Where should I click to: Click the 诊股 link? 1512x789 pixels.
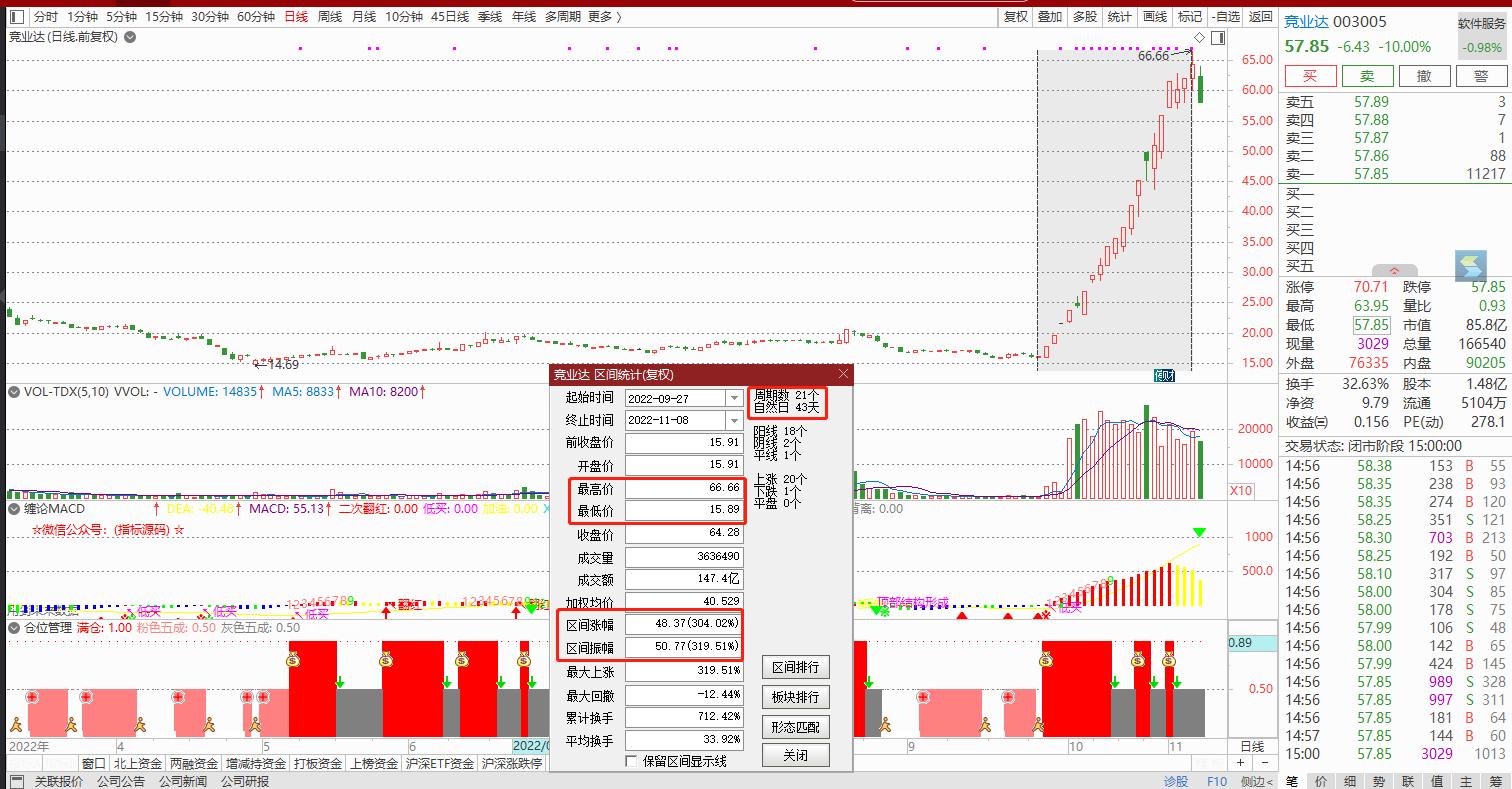coord(1176,781)
